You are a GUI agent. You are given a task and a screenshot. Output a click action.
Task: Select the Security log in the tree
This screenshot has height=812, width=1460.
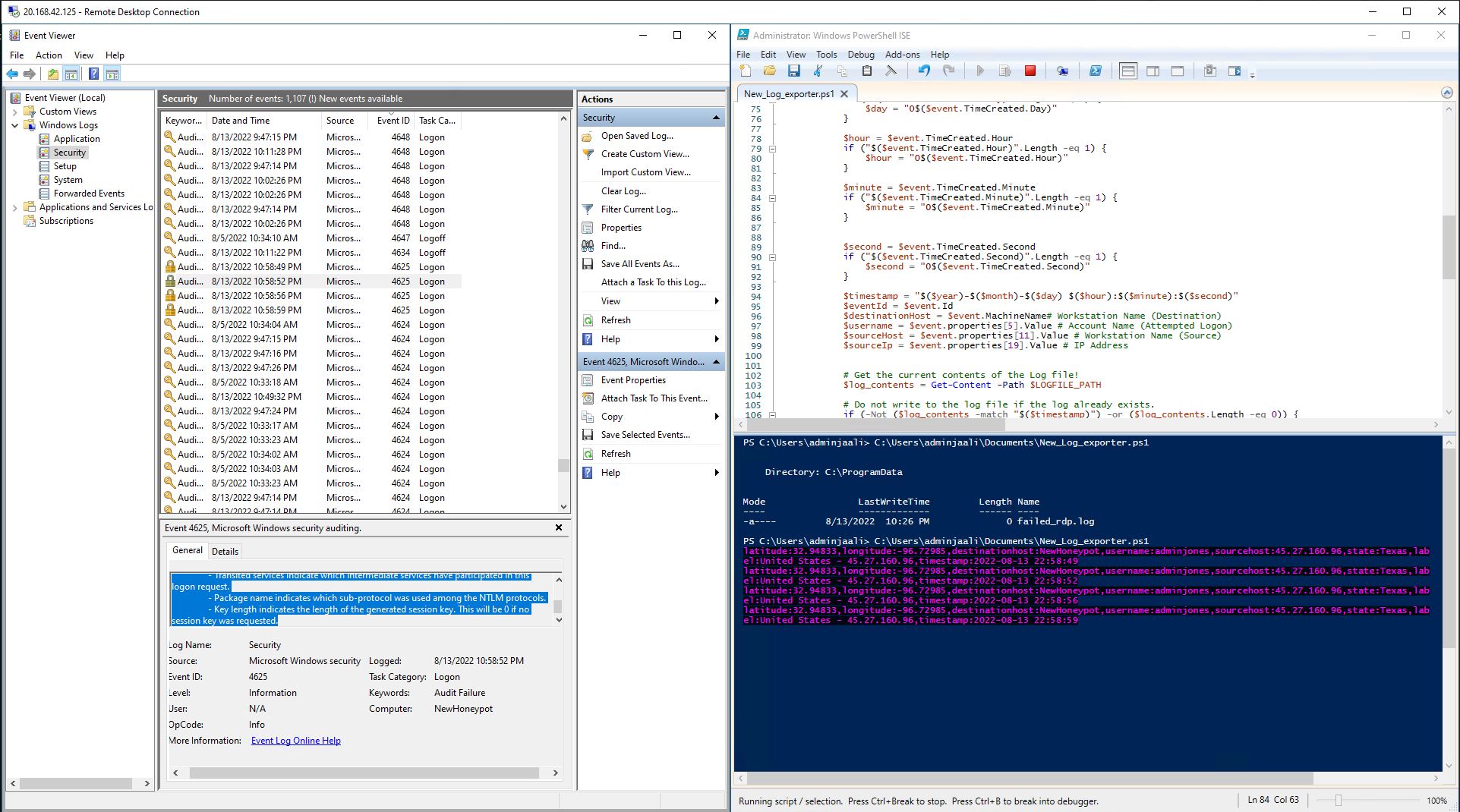pos(69,152)
